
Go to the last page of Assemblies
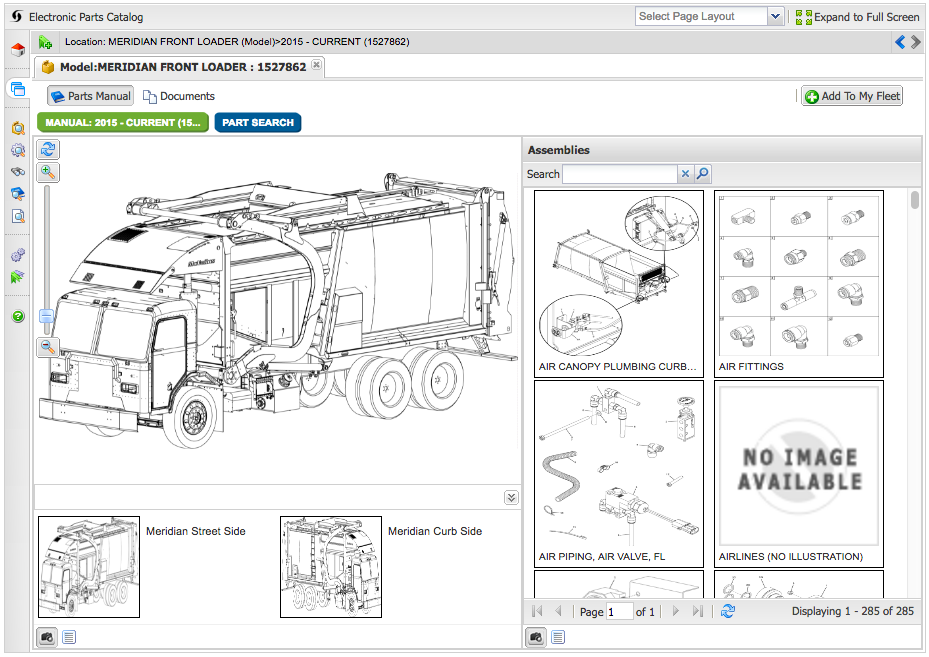[698, 611]
